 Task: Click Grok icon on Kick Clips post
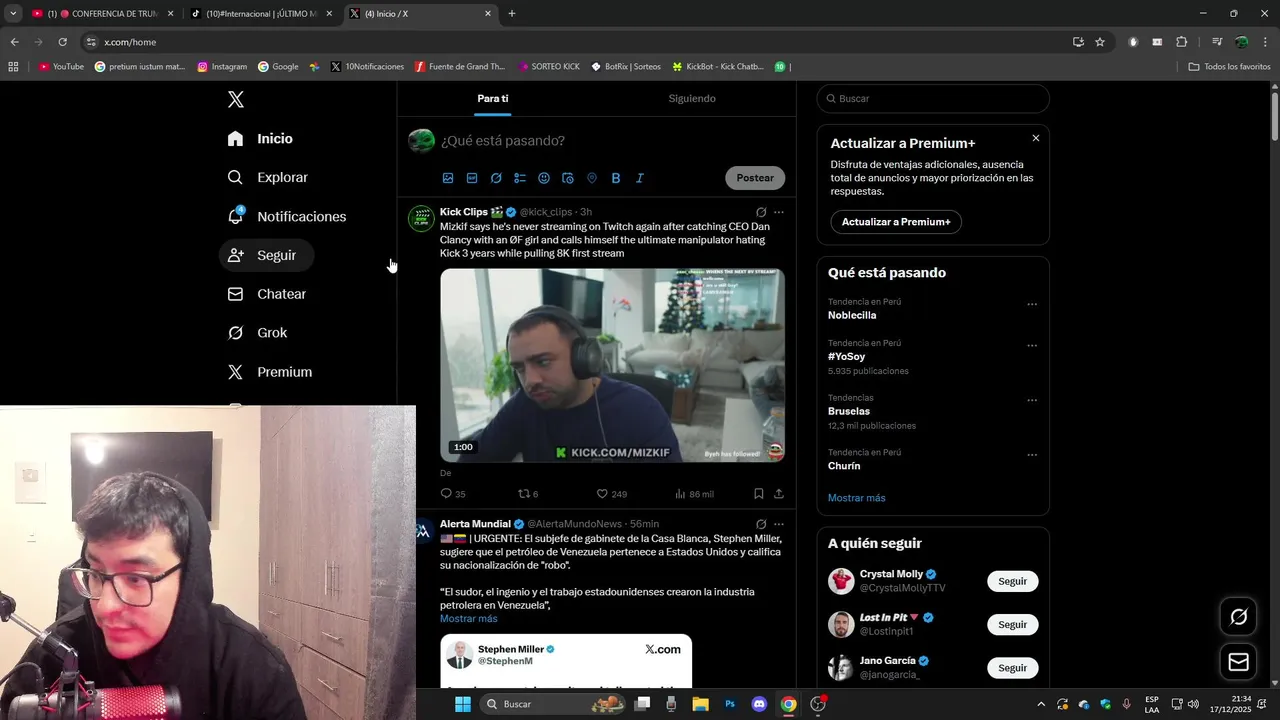tap(761, 212)
